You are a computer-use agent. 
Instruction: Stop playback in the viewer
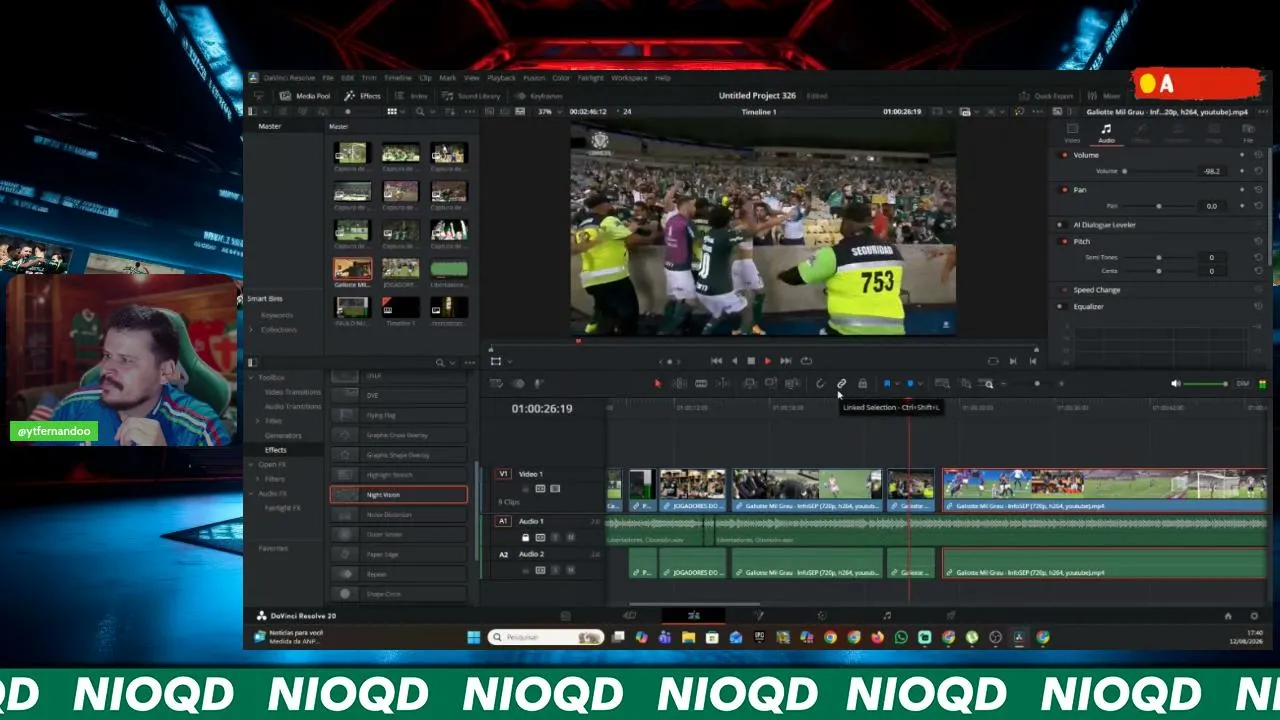point(751,361)
